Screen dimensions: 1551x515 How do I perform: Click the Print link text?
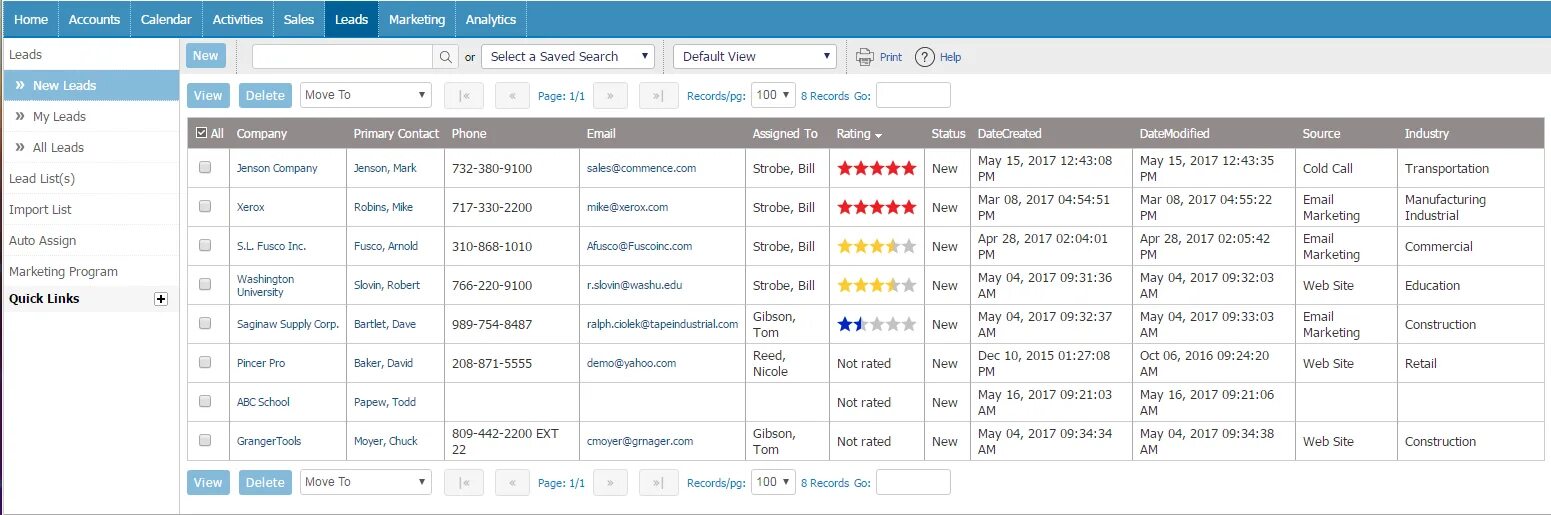pyautogui.click(x=890, y=57)
